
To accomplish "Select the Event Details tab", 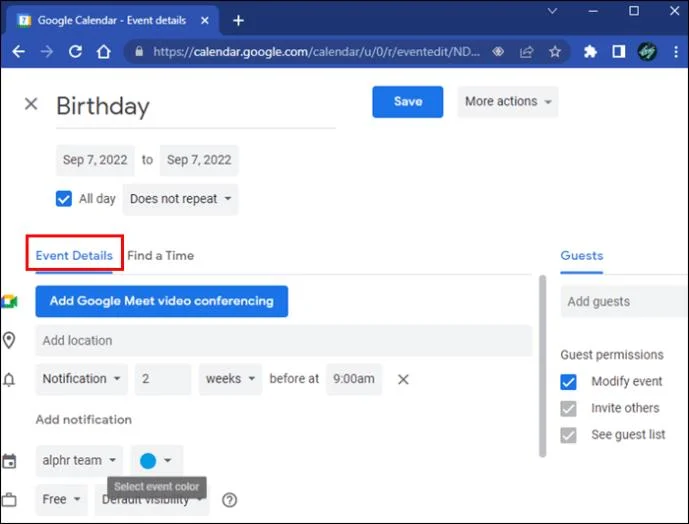I will (74, 255).
